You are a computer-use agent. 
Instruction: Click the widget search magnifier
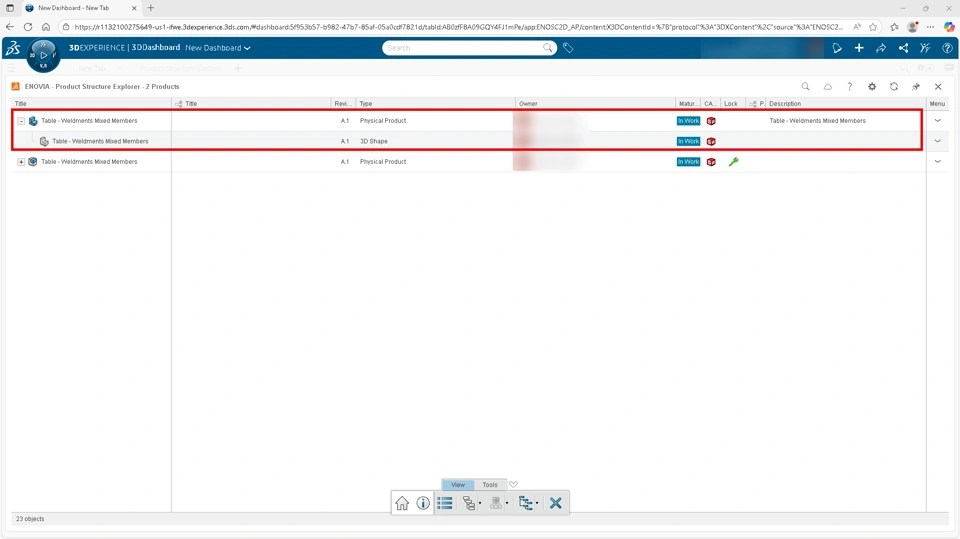(806, 86)
